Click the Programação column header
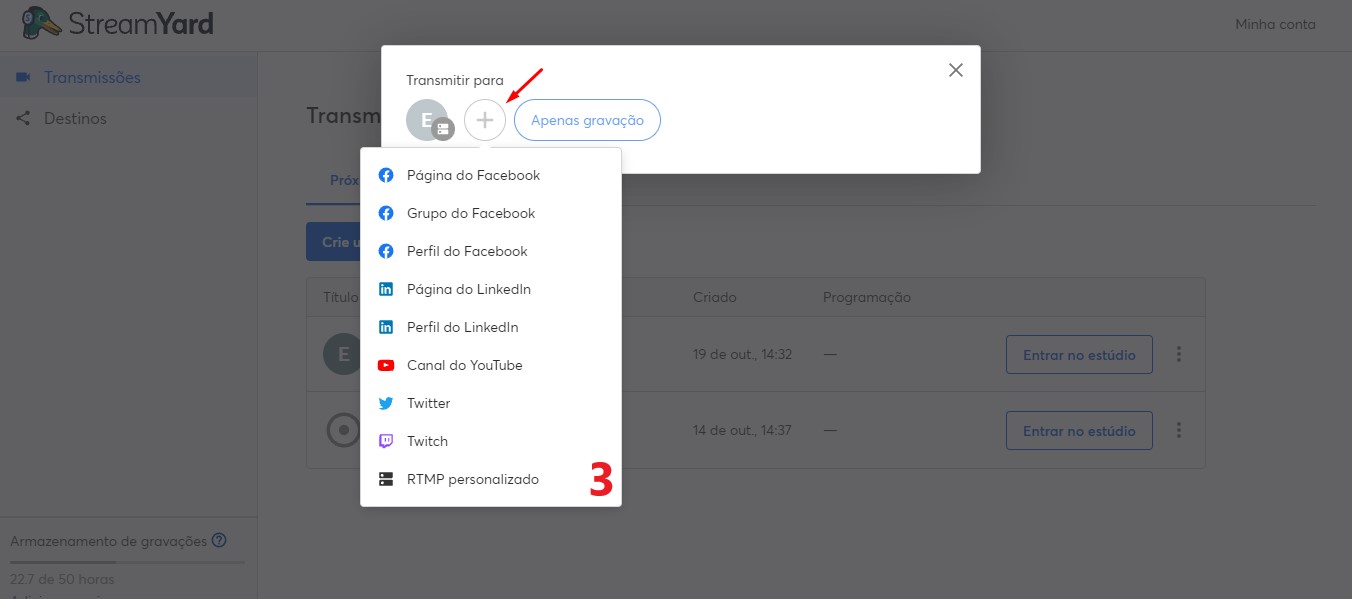The image size is (1352, 599). pos(867,298)
